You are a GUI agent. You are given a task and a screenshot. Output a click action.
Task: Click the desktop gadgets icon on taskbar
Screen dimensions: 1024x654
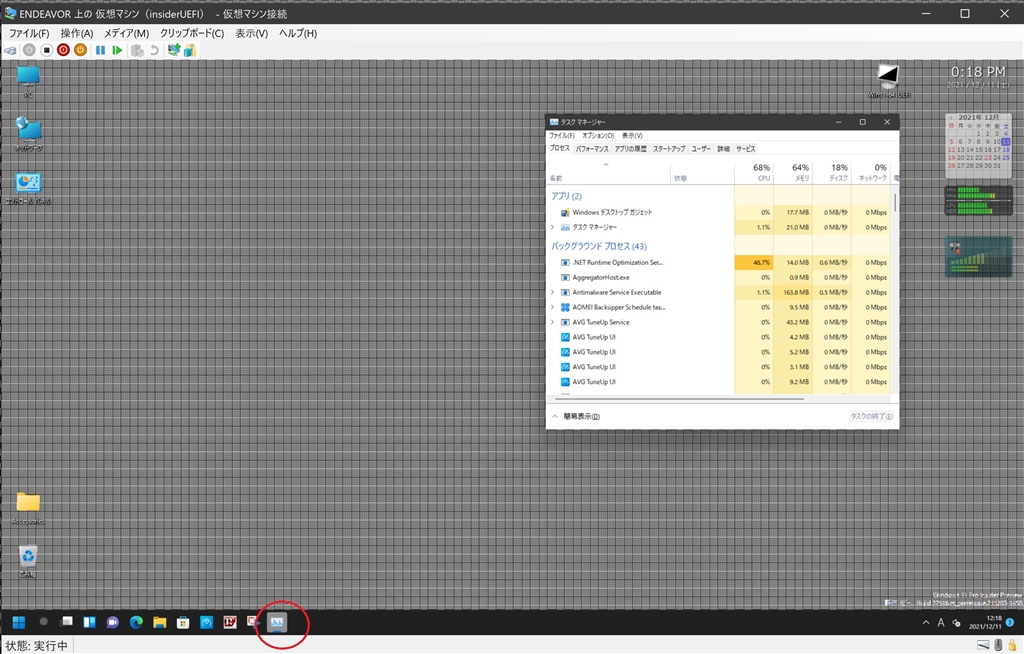[253, 622]
